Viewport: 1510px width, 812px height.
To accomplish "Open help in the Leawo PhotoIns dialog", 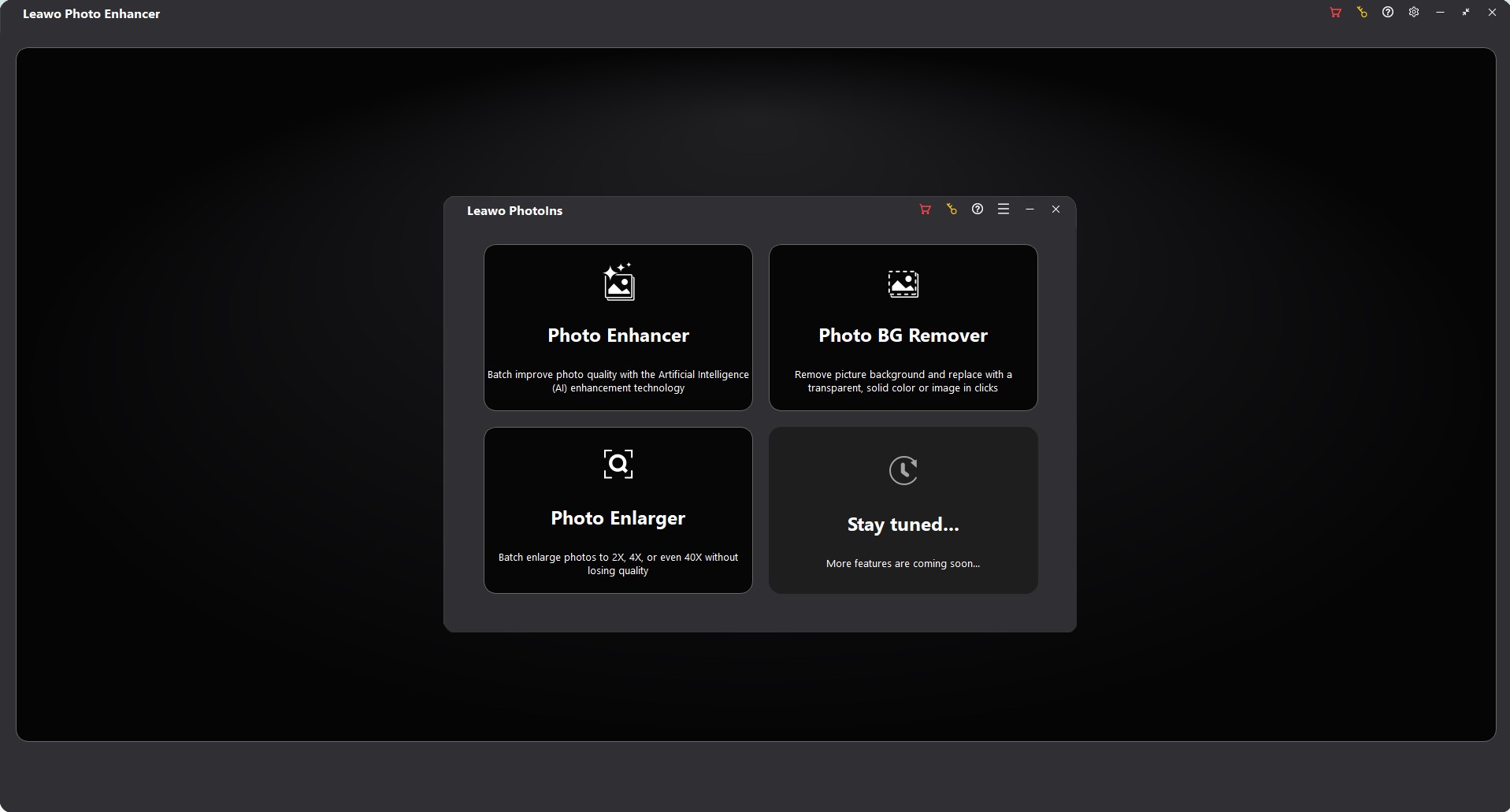I will pyautogui.click(x=978, y=209).
